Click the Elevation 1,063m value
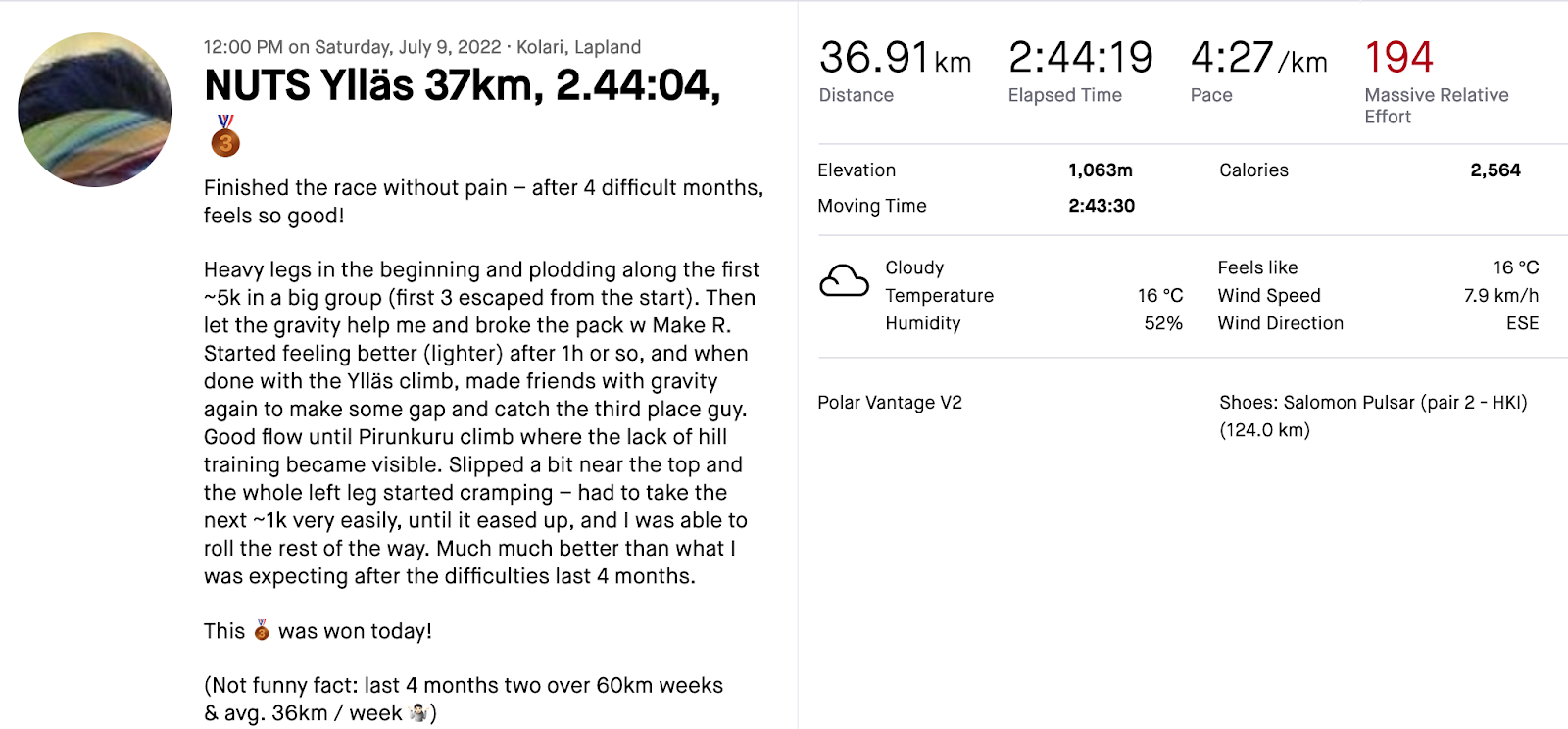The width and height of the screenshot is (1568, 729). (1101, 170)
